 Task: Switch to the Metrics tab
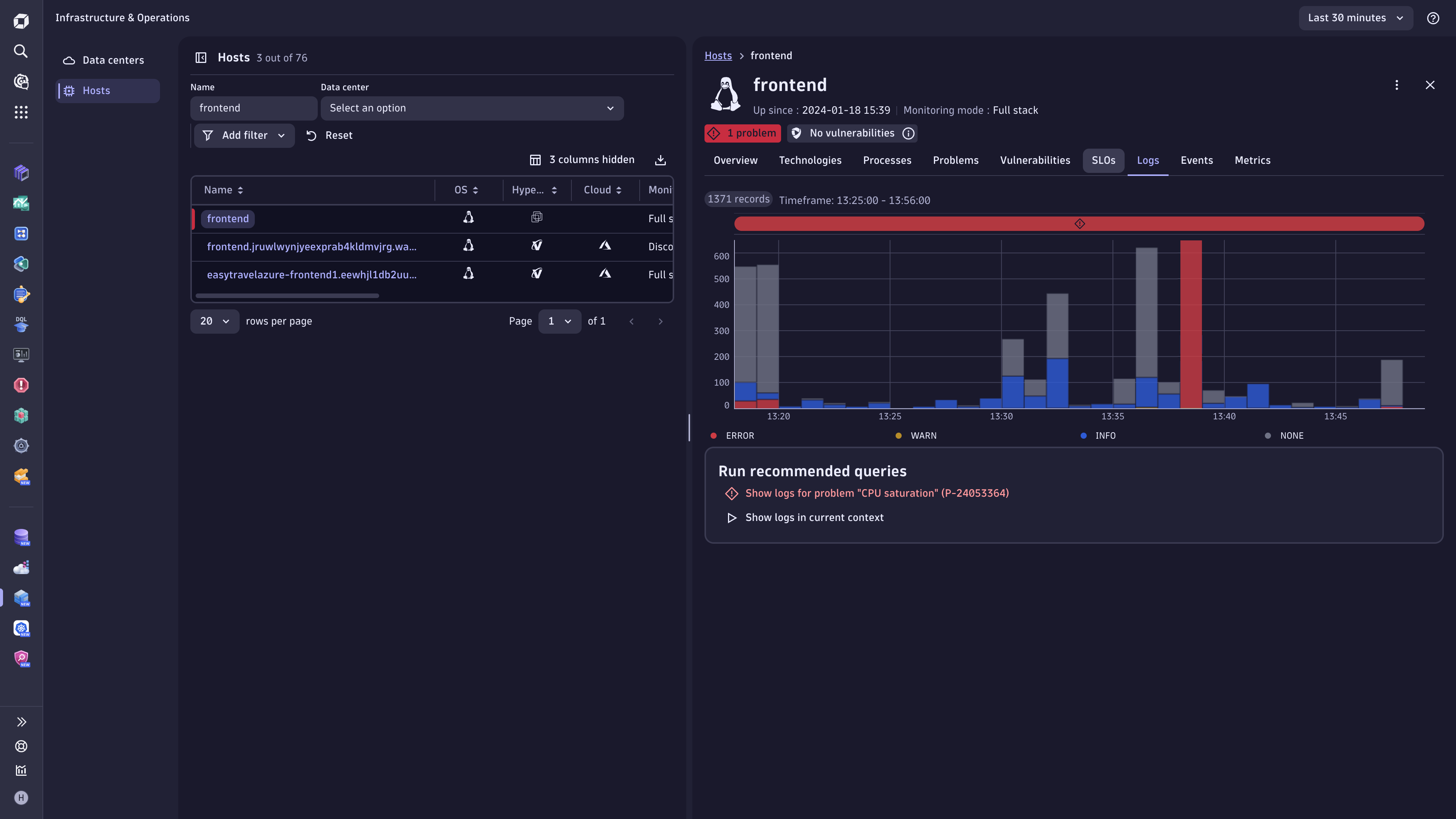[x=1252, y=160]
